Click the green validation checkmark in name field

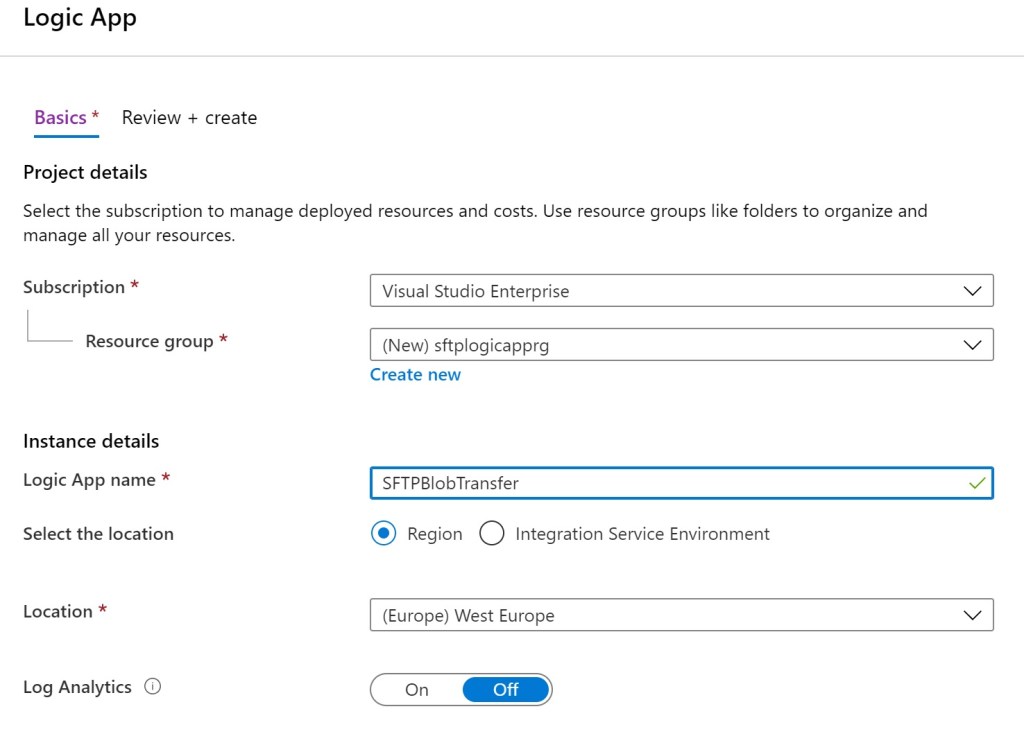[976, 483]
